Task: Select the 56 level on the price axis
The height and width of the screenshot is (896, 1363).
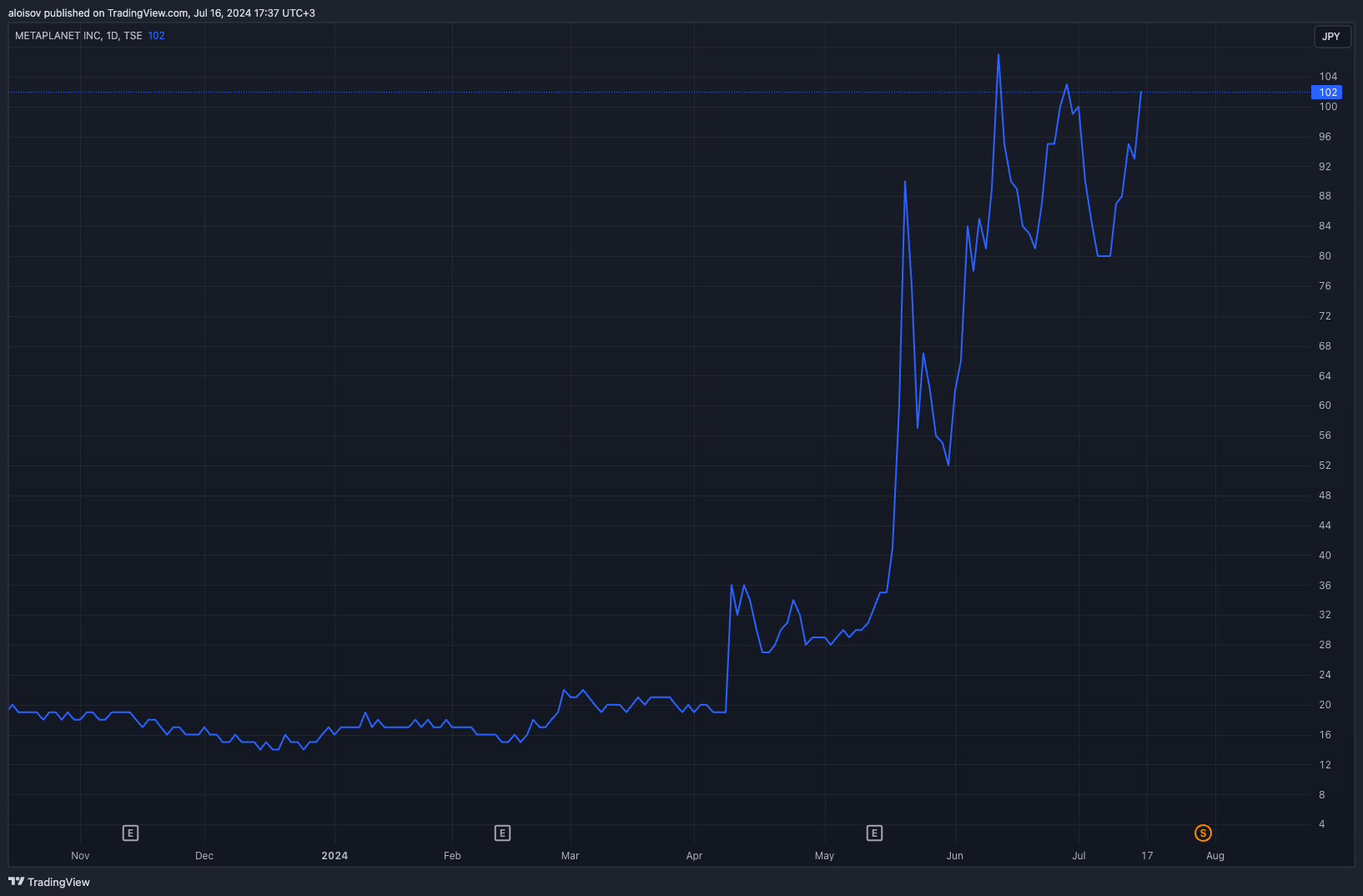Action: point(1325,435)
